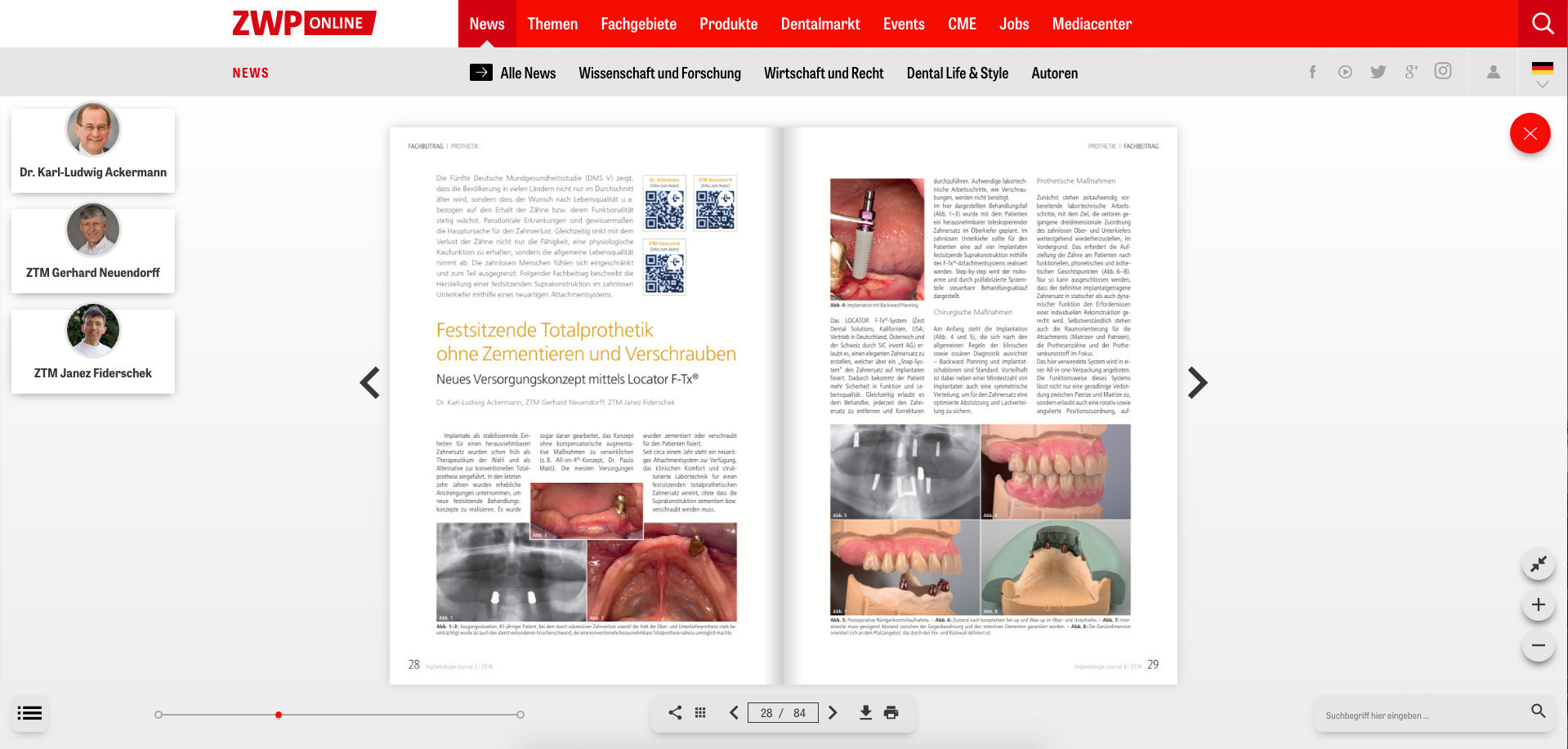This screenshot has width=1568, height=749.
Task: Open the user account profile icon
Action: [x=1494, y=72]
